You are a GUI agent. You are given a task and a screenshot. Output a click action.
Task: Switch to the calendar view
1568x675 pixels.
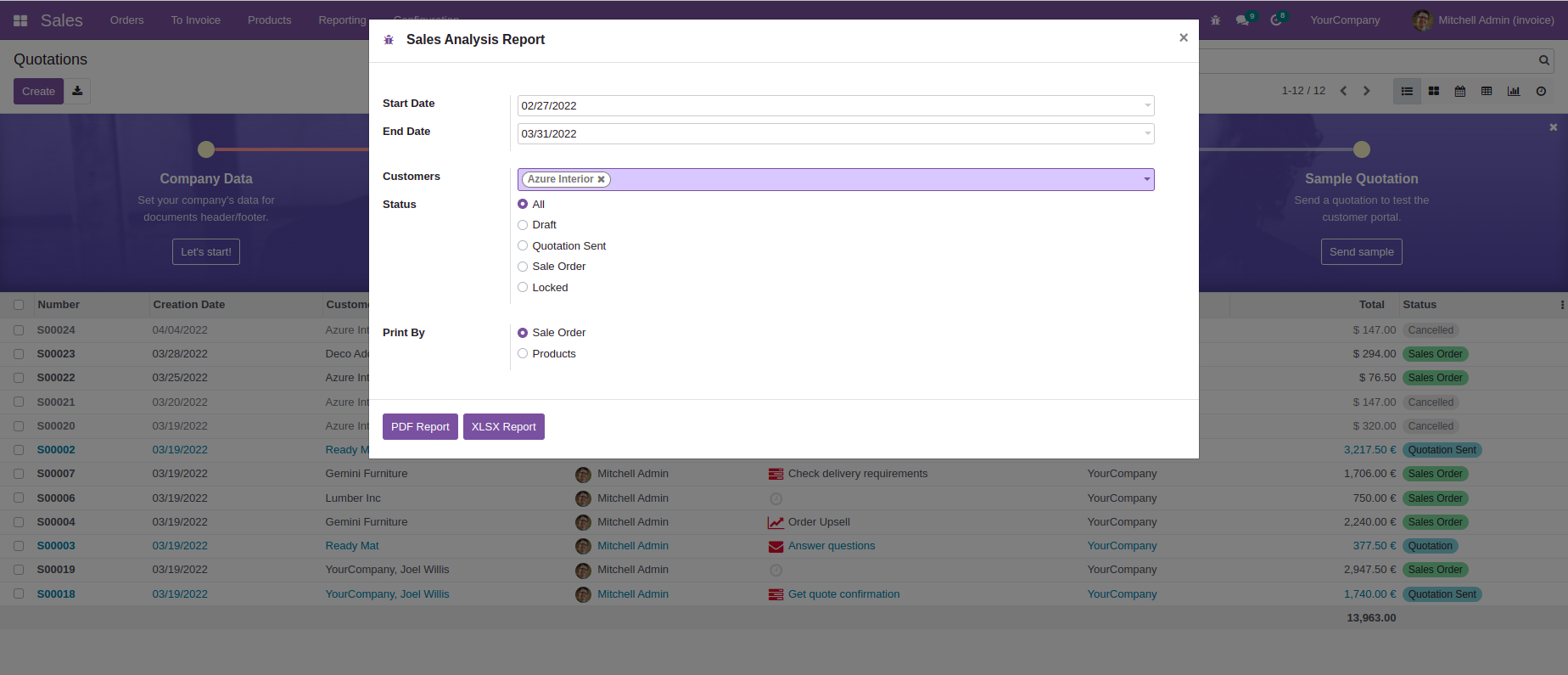[1459, 91]
